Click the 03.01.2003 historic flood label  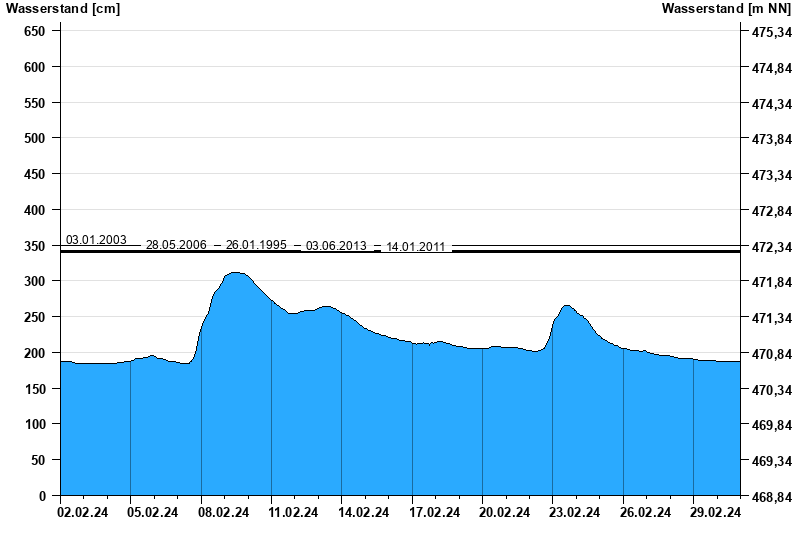(x=96, y=240)
